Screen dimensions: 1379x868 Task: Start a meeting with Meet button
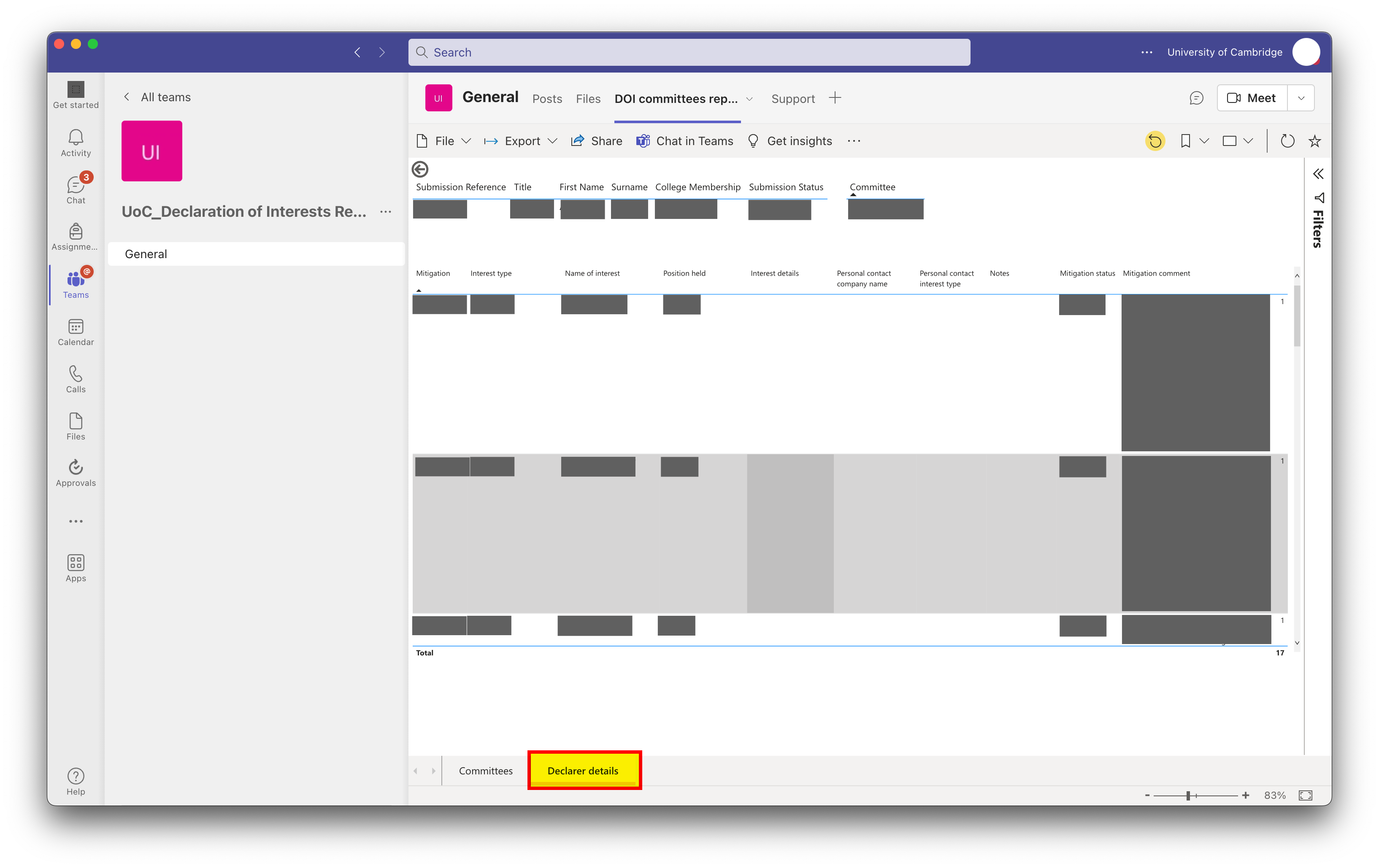click(1252, 98)
